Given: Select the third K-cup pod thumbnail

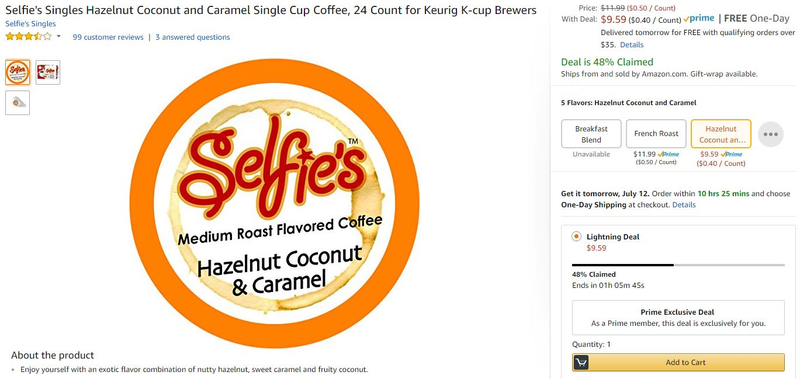Looking at the screenshot, I should [17, 103].
